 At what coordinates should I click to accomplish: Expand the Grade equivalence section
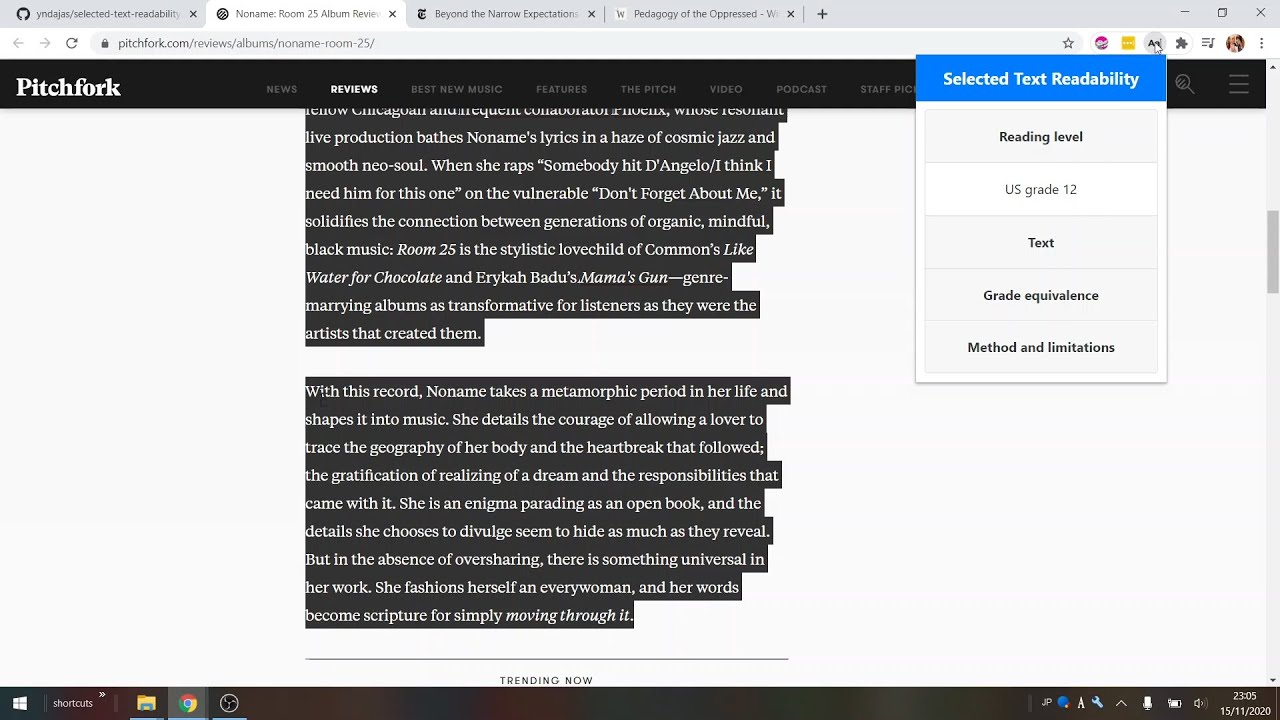click(x=1041, y=295)
